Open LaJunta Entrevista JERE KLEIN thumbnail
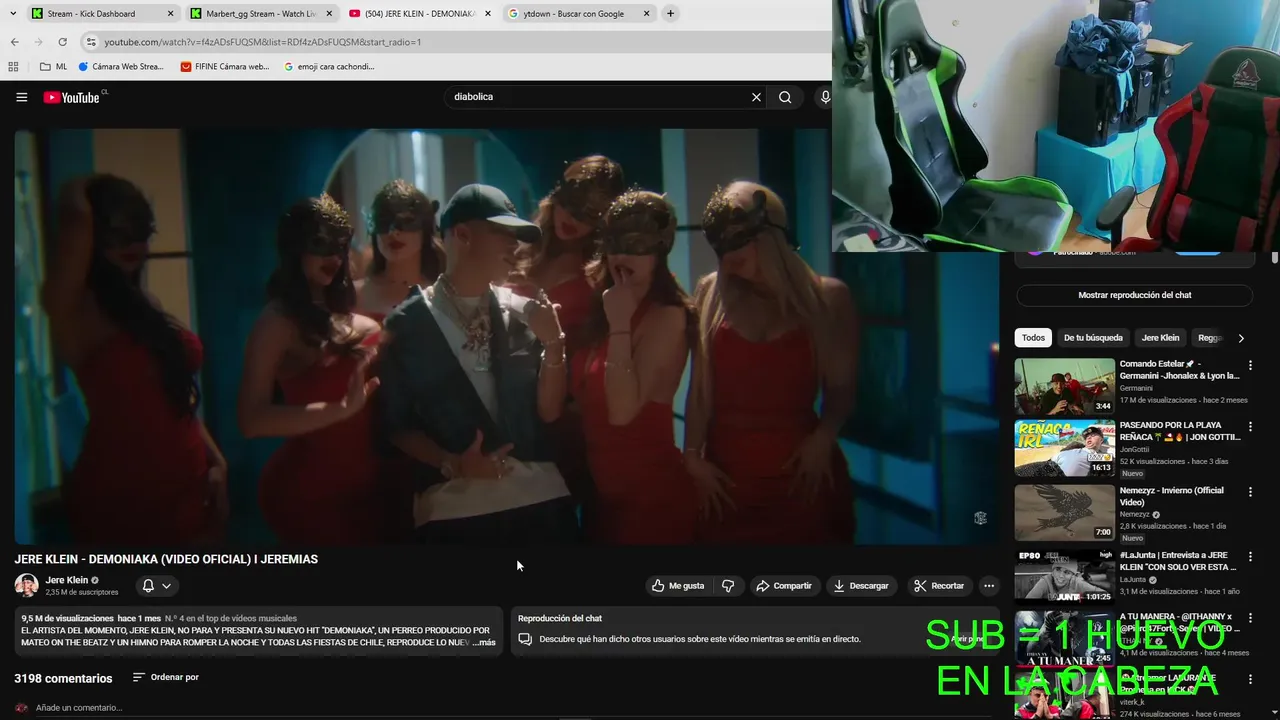Screen dimensions: 1280x720 pos(1064,576)
